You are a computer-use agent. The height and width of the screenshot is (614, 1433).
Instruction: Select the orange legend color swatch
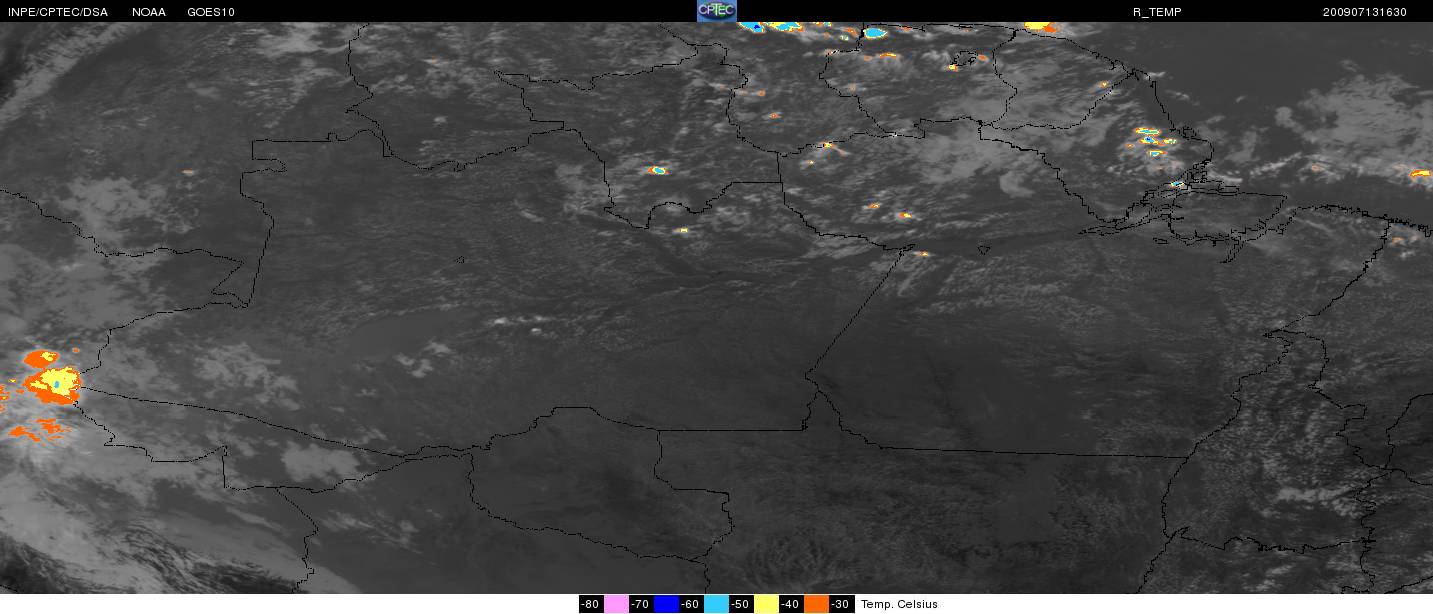click(x=816, y=604)
